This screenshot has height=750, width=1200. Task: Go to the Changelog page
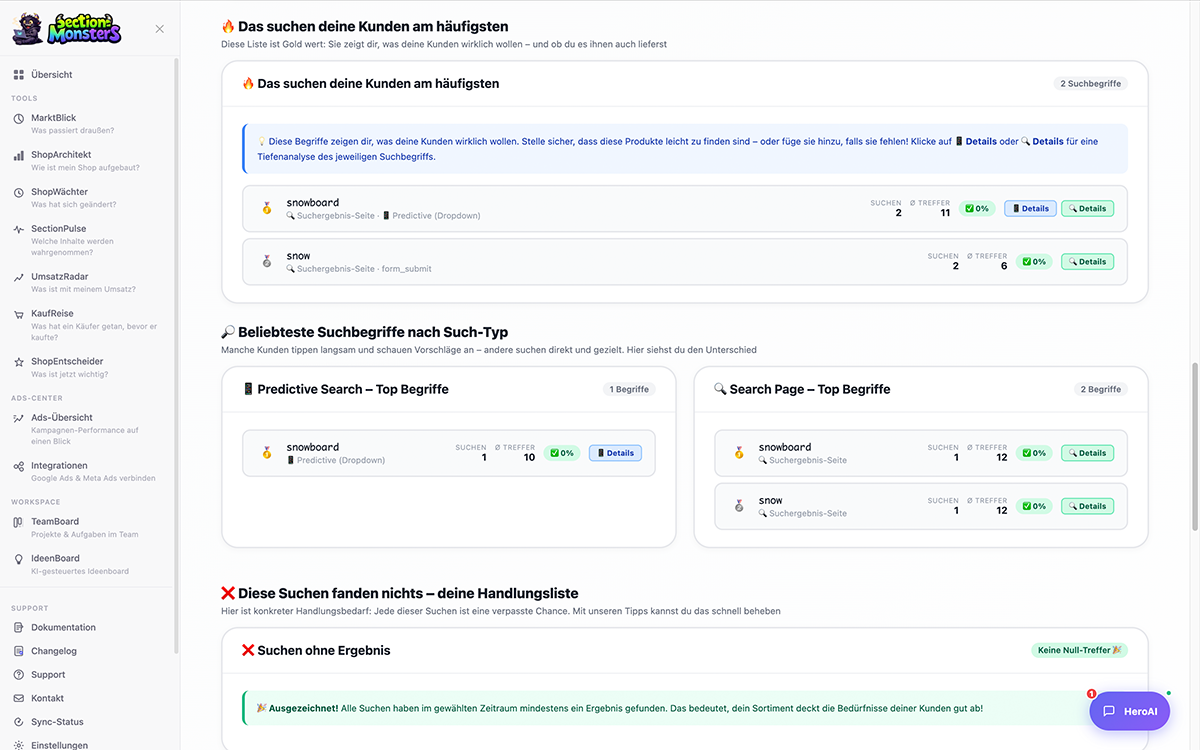54,651
